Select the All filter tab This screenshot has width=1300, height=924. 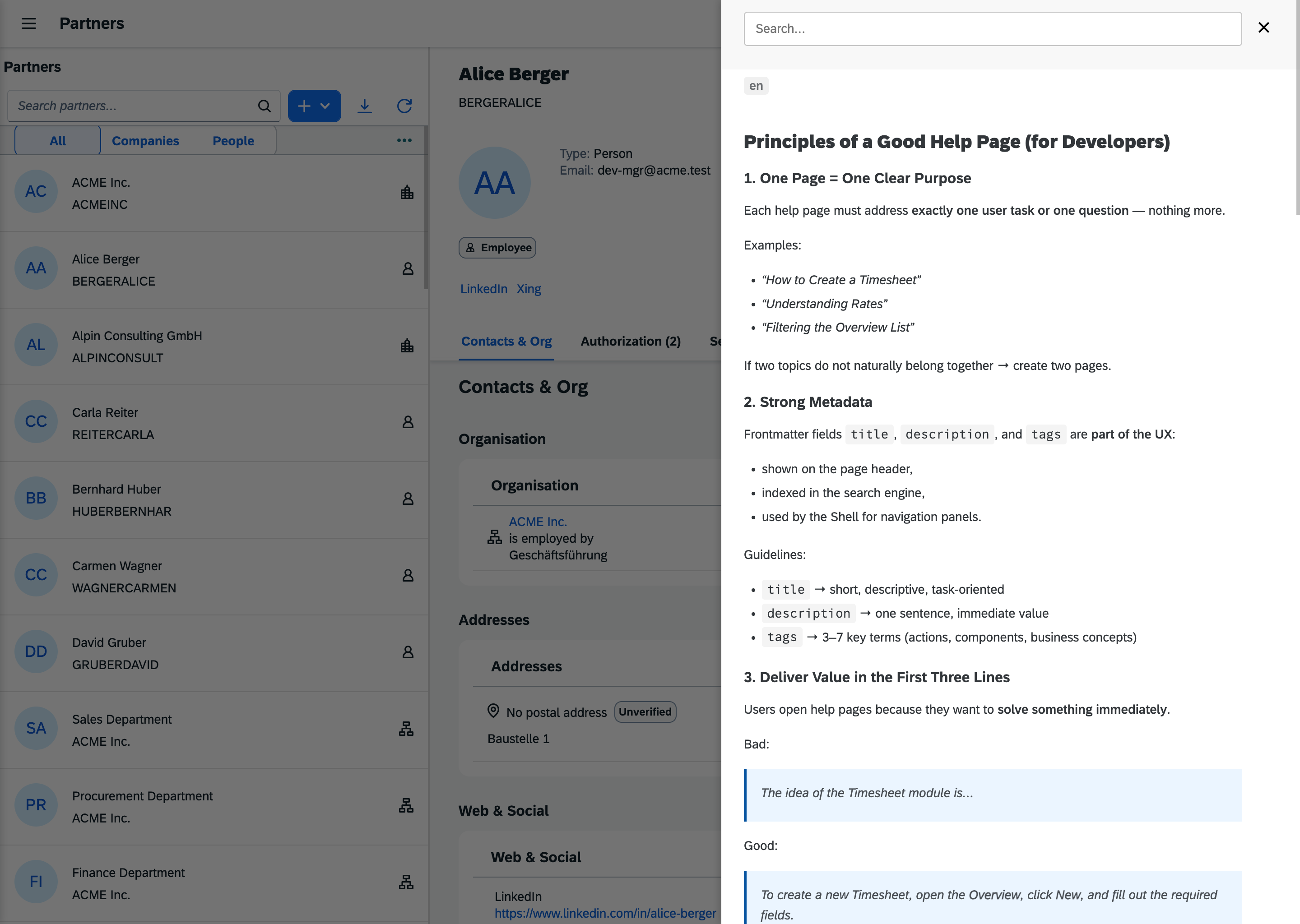pyautogui.click(x=57, y=140)
